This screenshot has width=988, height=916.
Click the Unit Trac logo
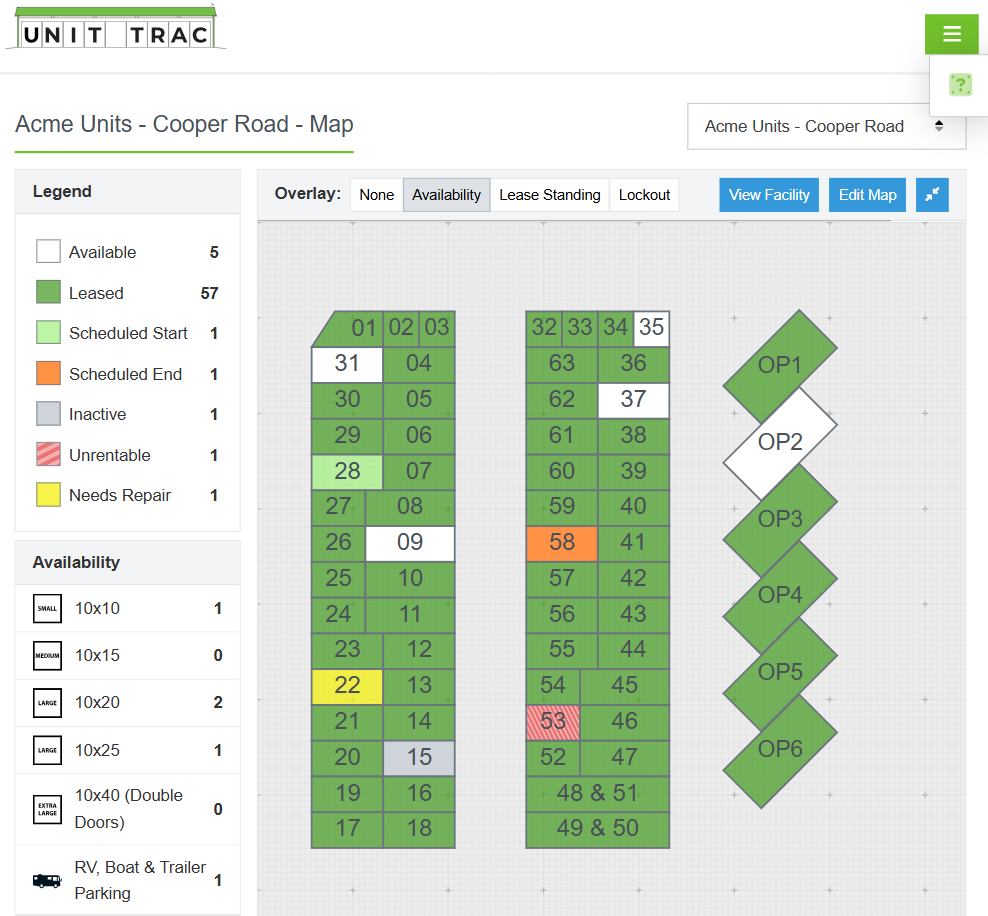pos(116,30)
